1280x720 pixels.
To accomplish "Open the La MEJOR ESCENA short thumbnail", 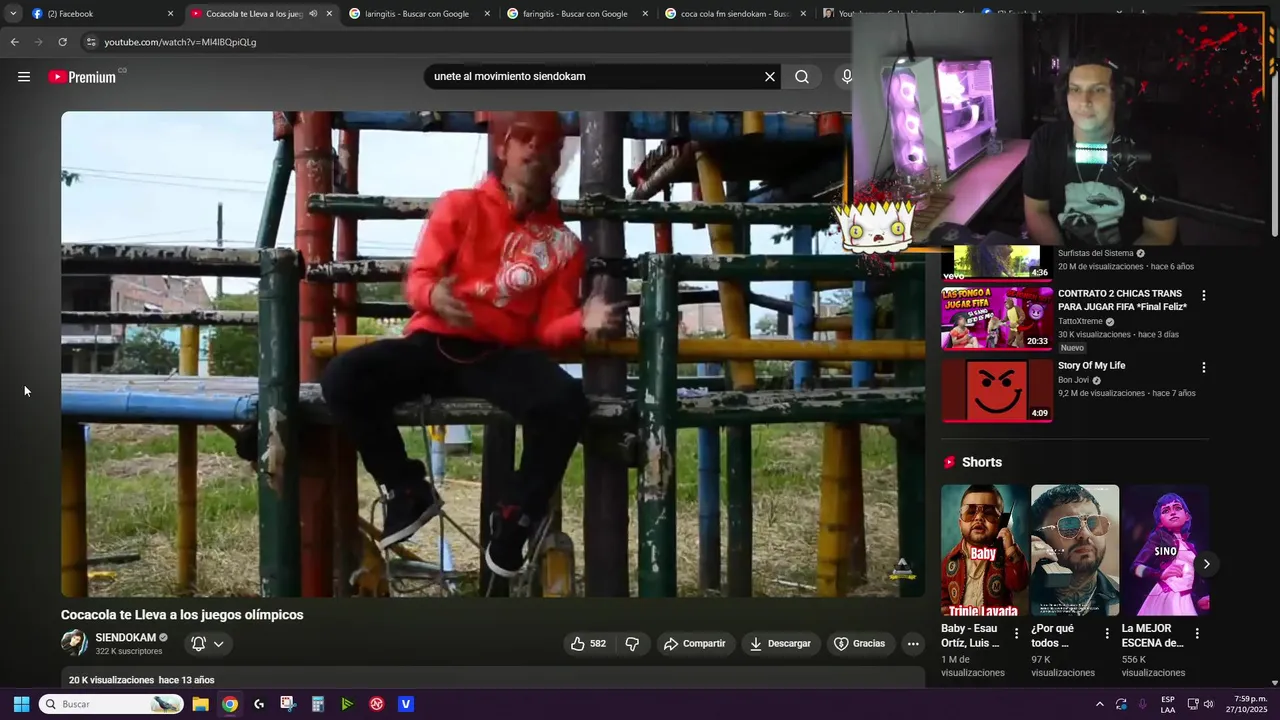I will coord(1165,550).
